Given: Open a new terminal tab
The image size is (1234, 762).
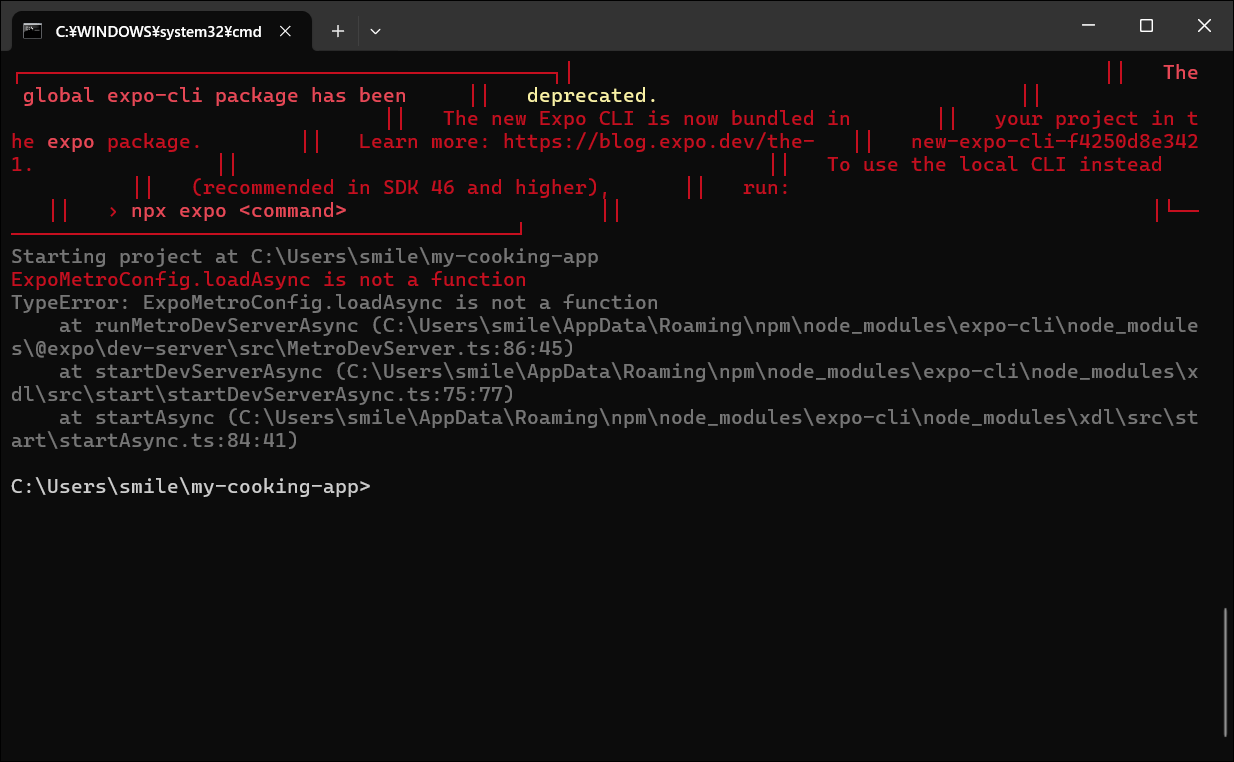Looking at the screenshot, I should click(338, 31).
